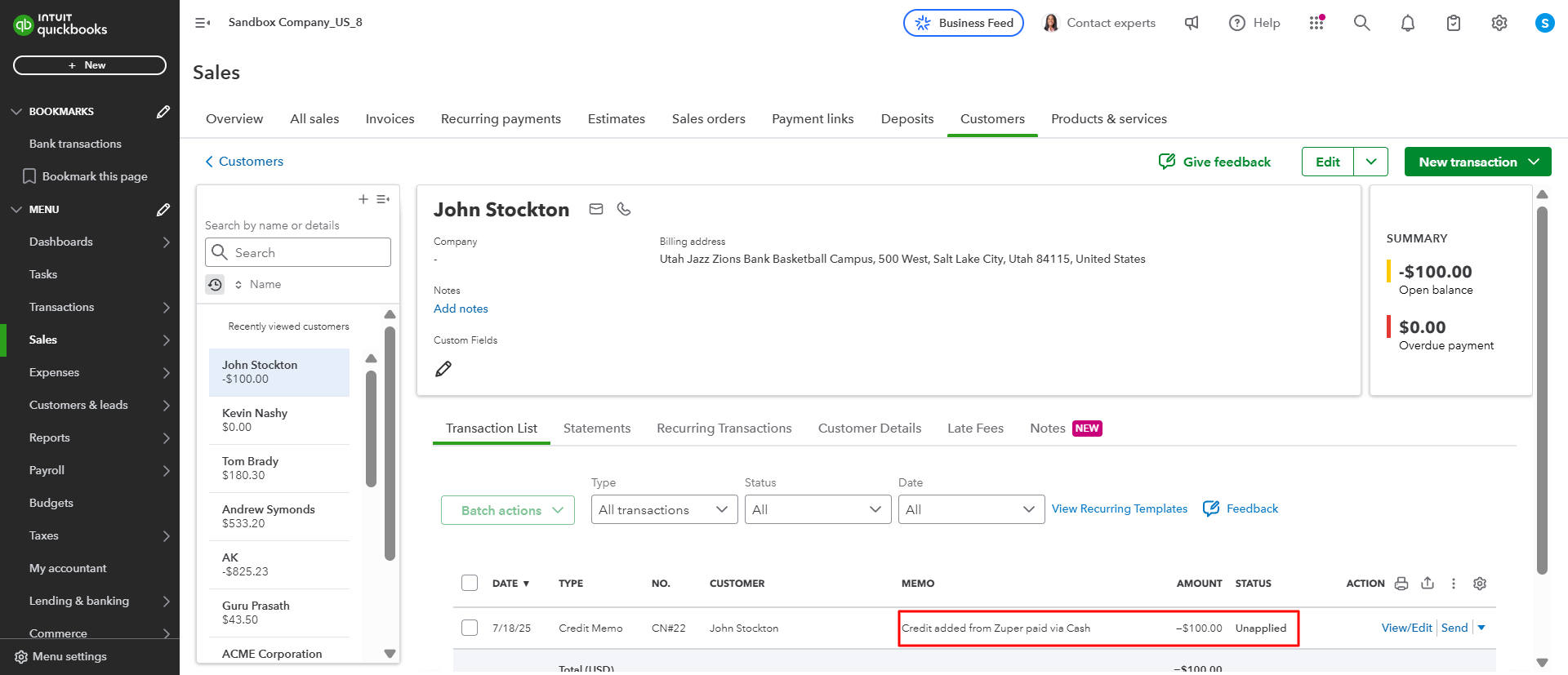
Task: Open the apps grid icon
Action: tap(1316, 23)
